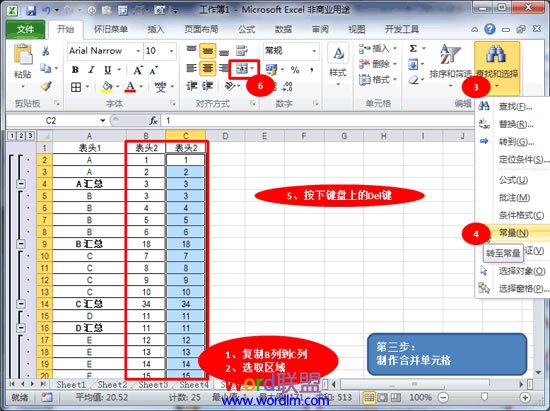Screen dimensions: 550x411
Task: Select 常量(N) in the dropdown menu
Action: pyautogui.click(x=514, y=233)
